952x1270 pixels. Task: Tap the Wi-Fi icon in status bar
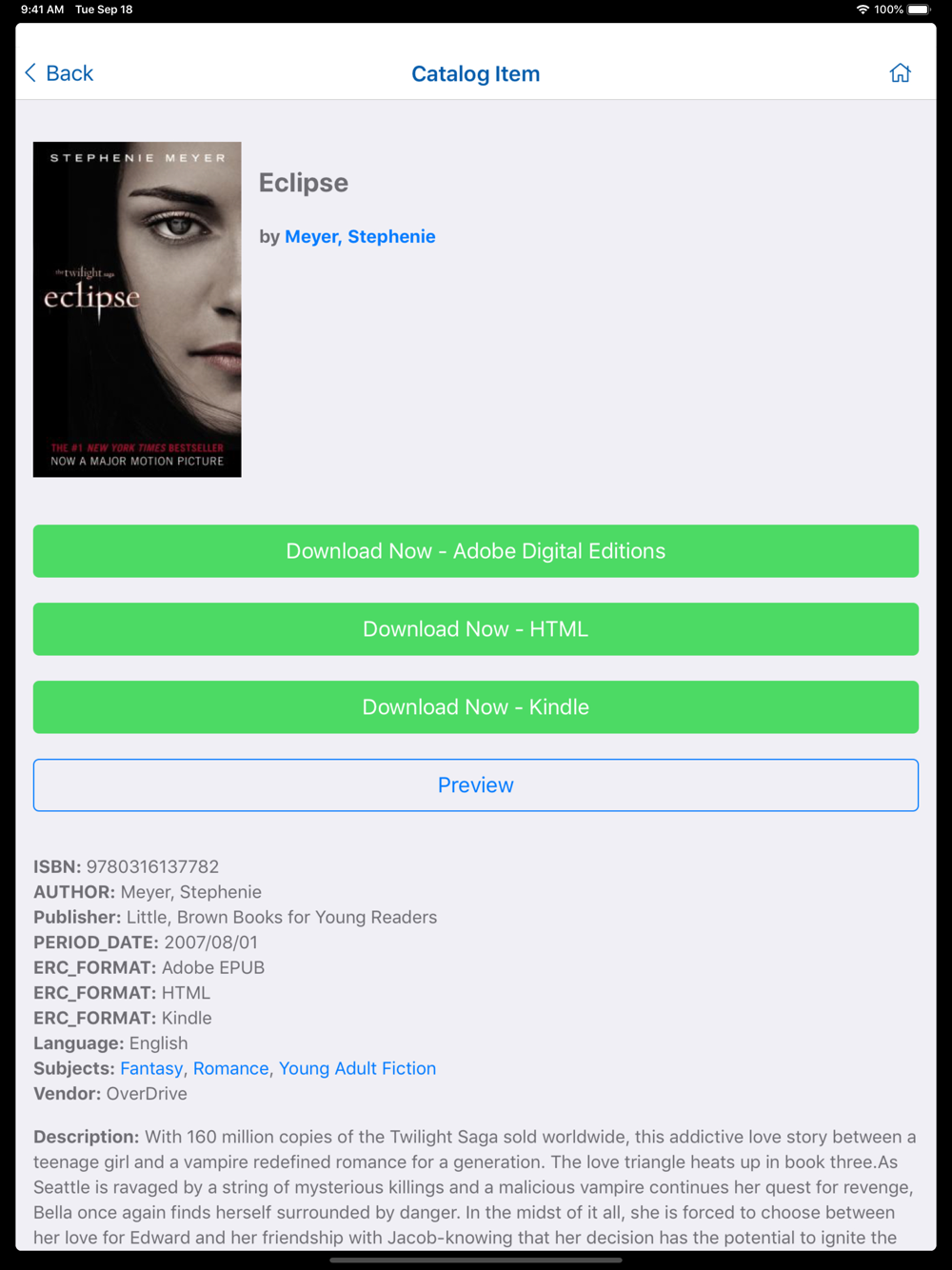click(x=863, y=10)
